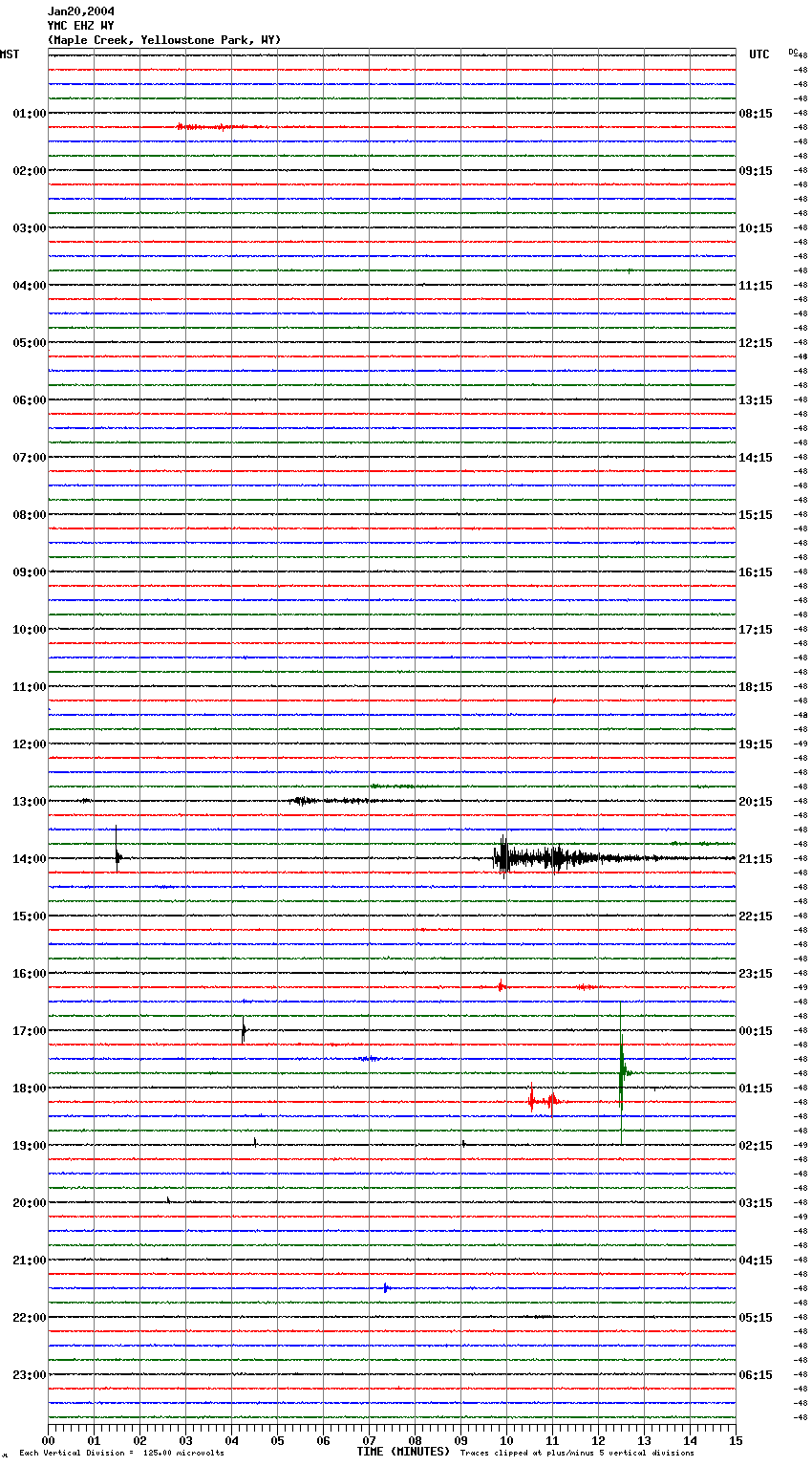Click minute tick label '12' on bottom axis
This screenshot has height=1466, width=812.
click(x=599, y=1440)
